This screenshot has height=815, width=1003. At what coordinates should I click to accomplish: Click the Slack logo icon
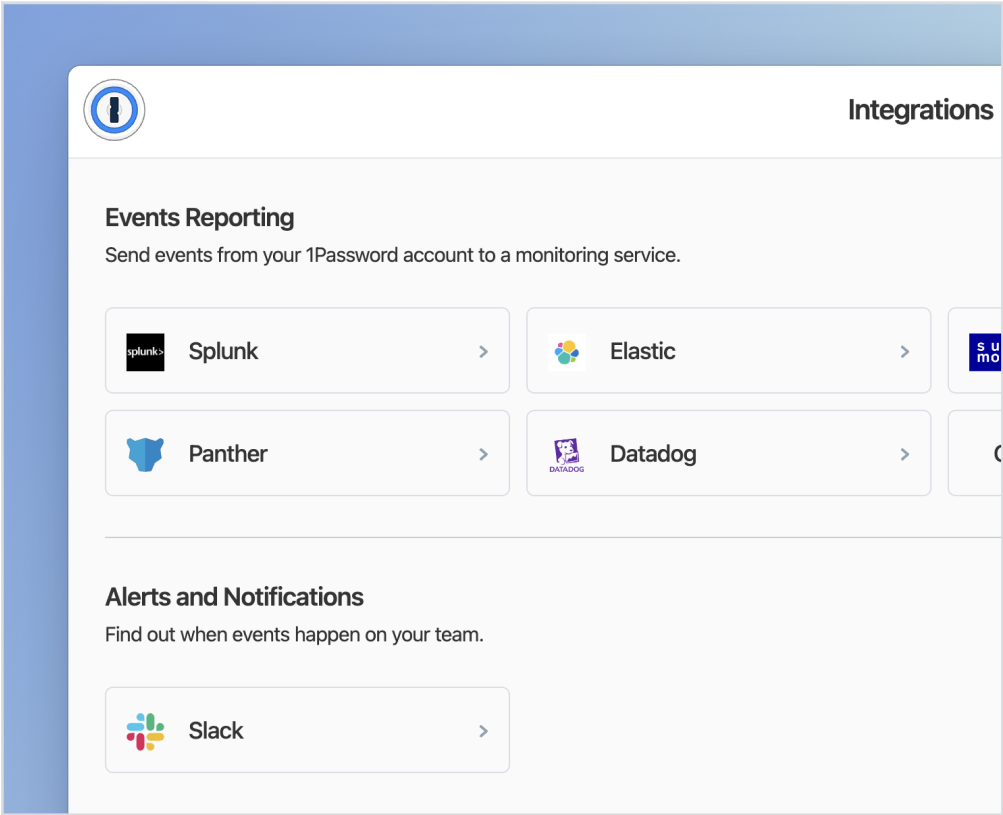tap(145, 731)
